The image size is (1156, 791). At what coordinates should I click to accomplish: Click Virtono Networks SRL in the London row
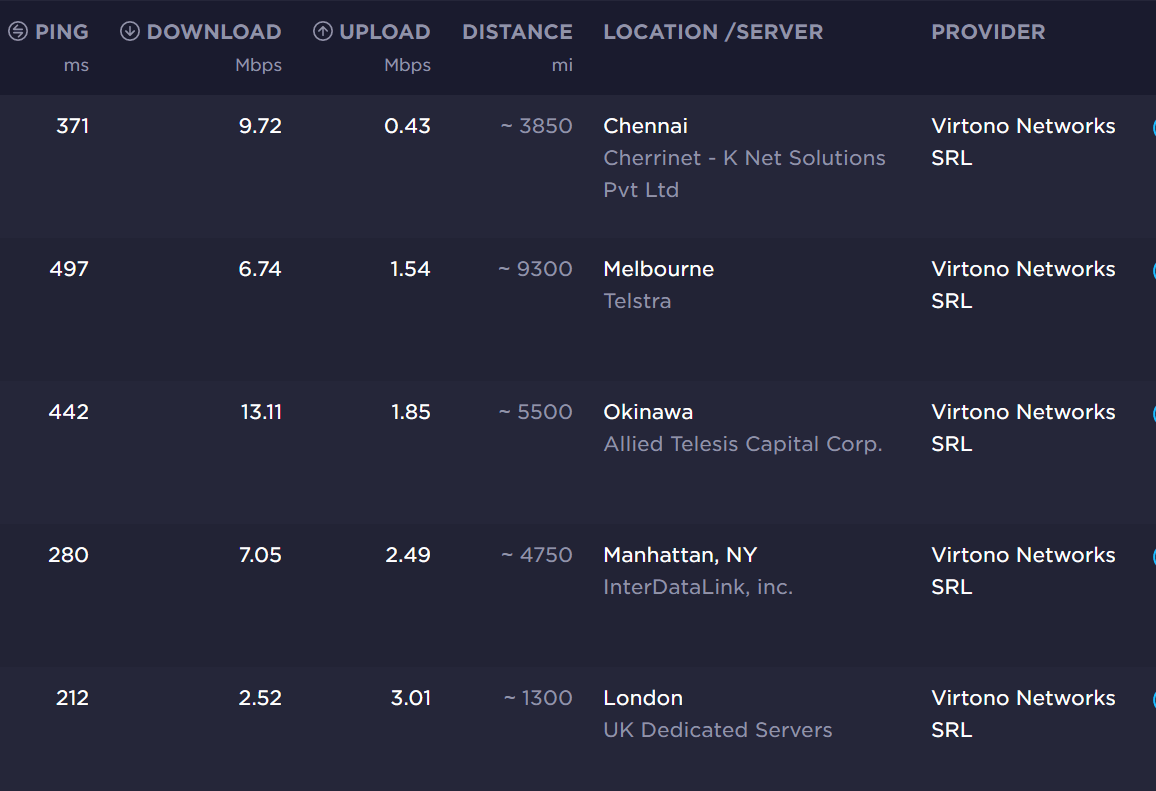[1023, 714]
